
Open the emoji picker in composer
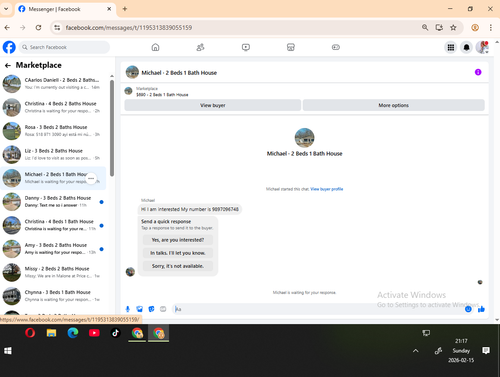(x=468, y=309)
